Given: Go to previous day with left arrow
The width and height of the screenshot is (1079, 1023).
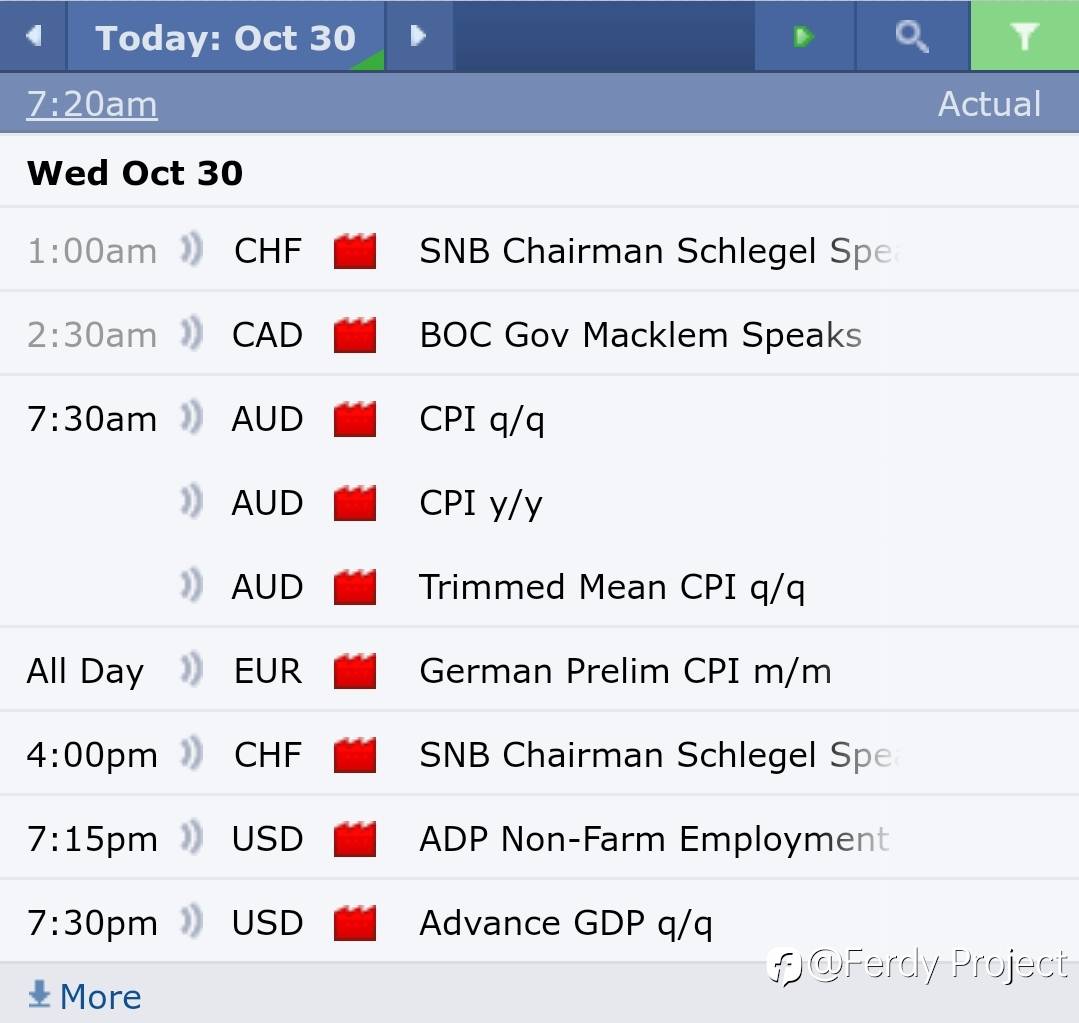Looking at the screenshot, I should point(33,36).
